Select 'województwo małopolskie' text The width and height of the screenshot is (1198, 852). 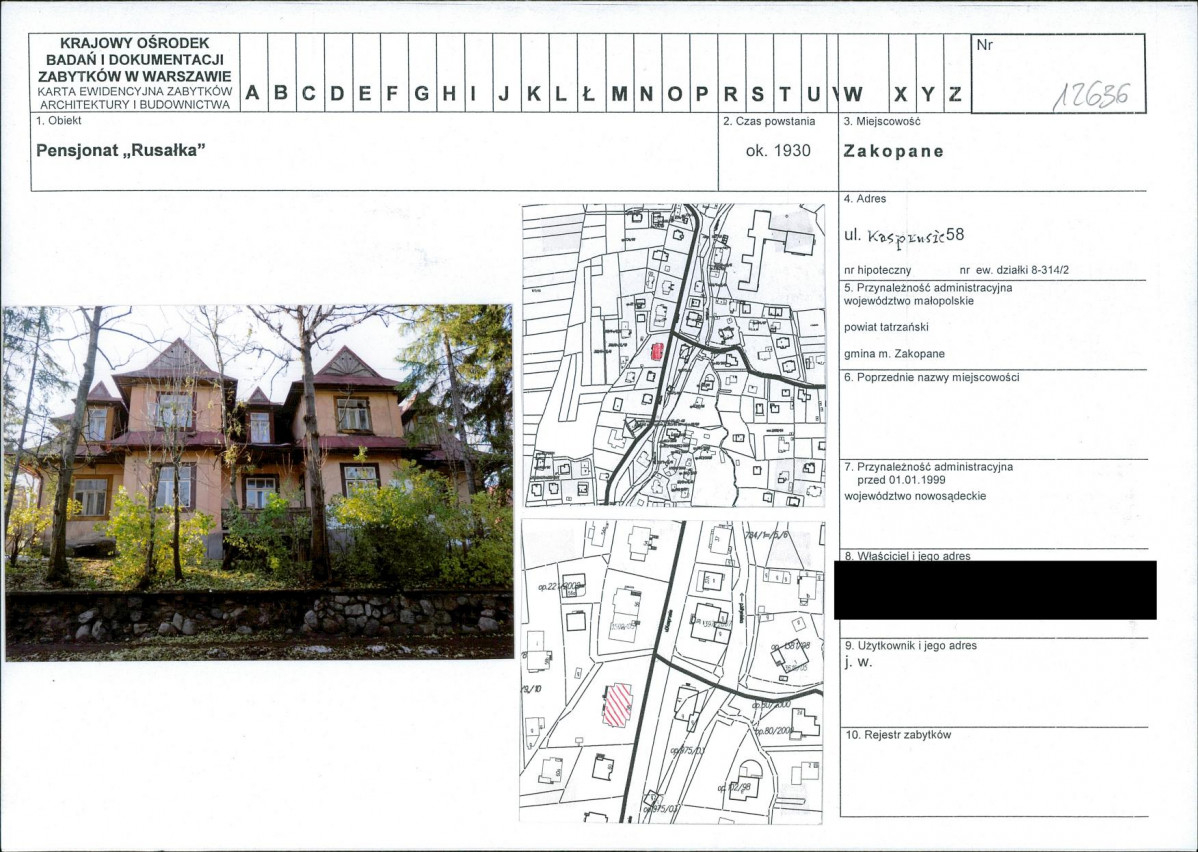(908, 300)
